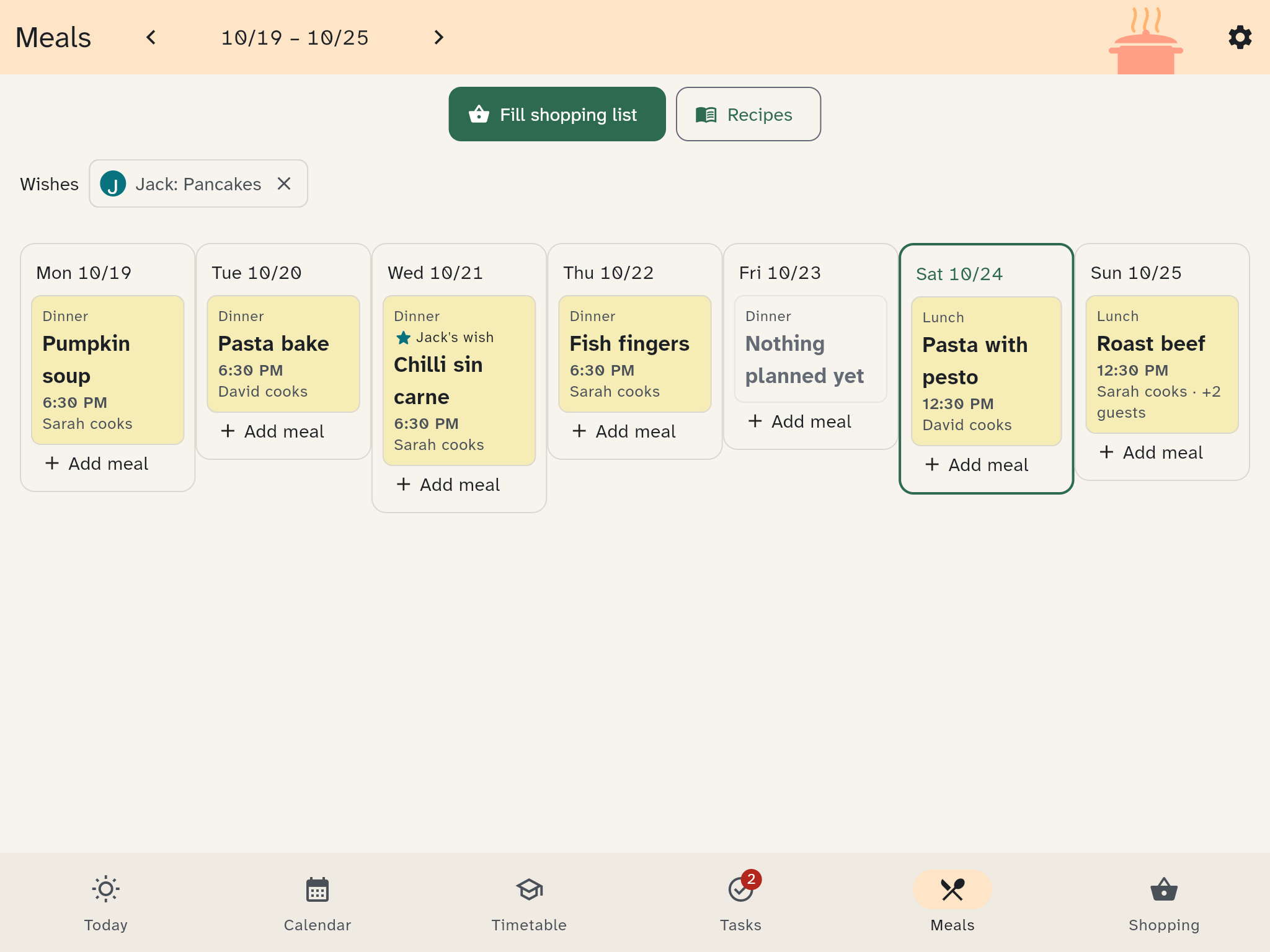The height and width of the screenshot is (952, 1270).
Task: Click Jack's avatar in the wish chip
Action: [113, 183]
